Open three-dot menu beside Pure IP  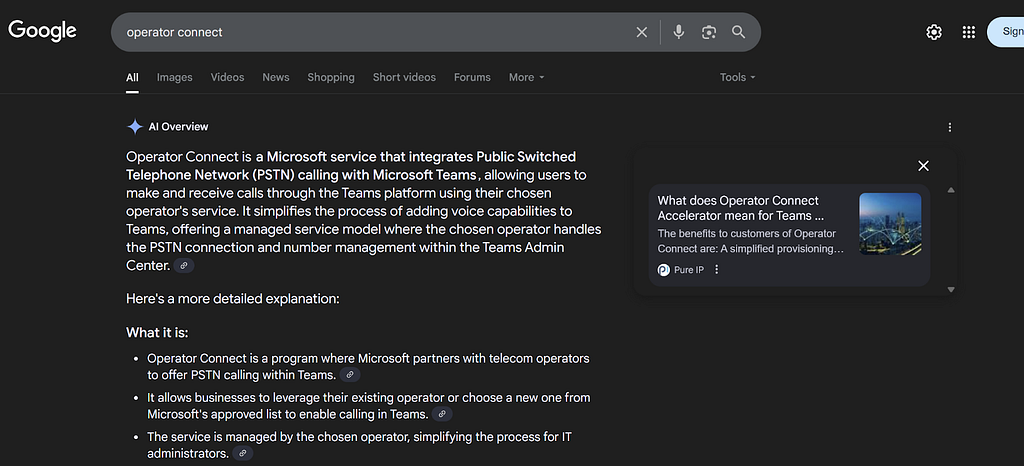(716, 270)
